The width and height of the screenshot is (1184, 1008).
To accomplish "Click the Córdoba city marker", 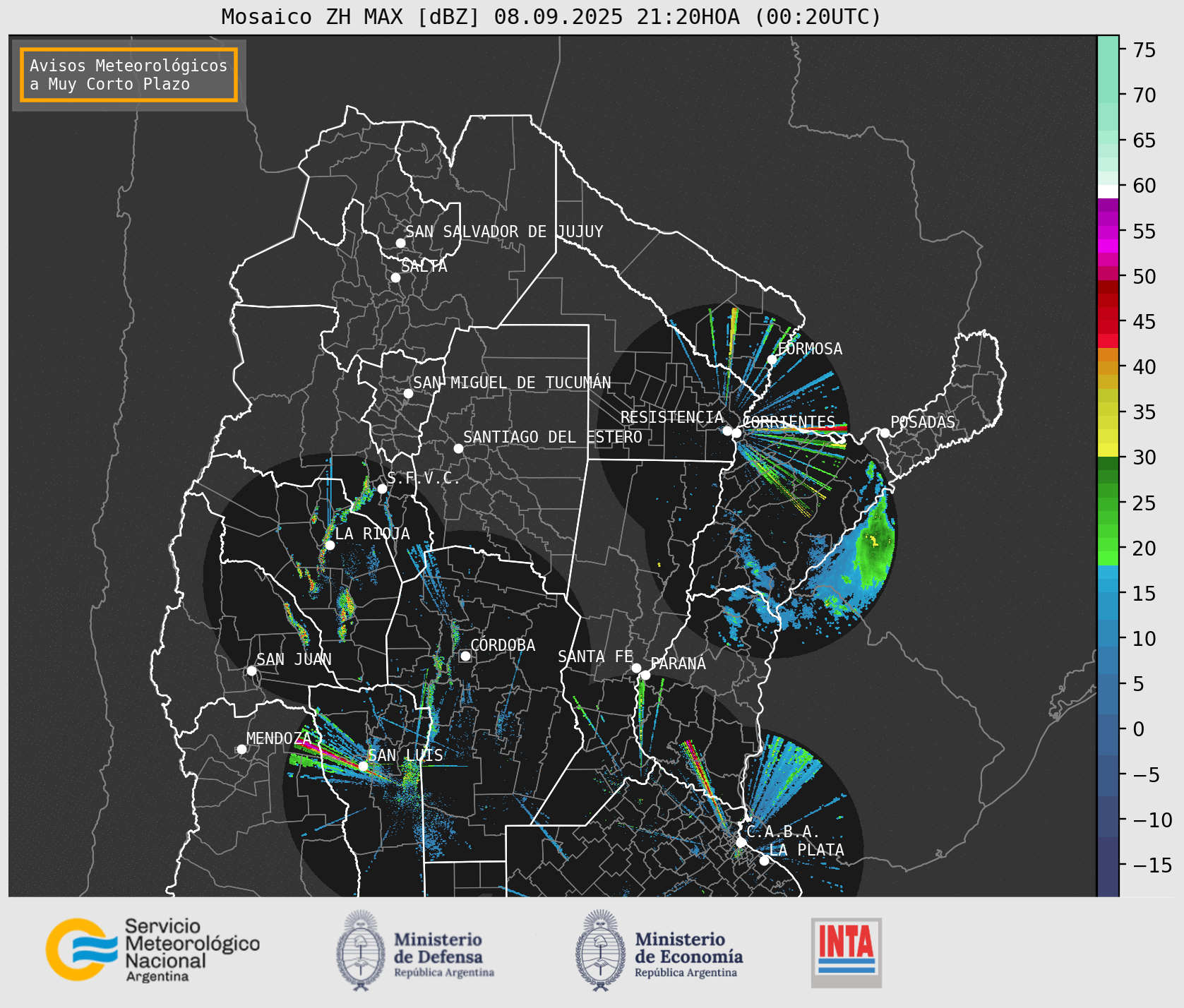I will (465, 656).
